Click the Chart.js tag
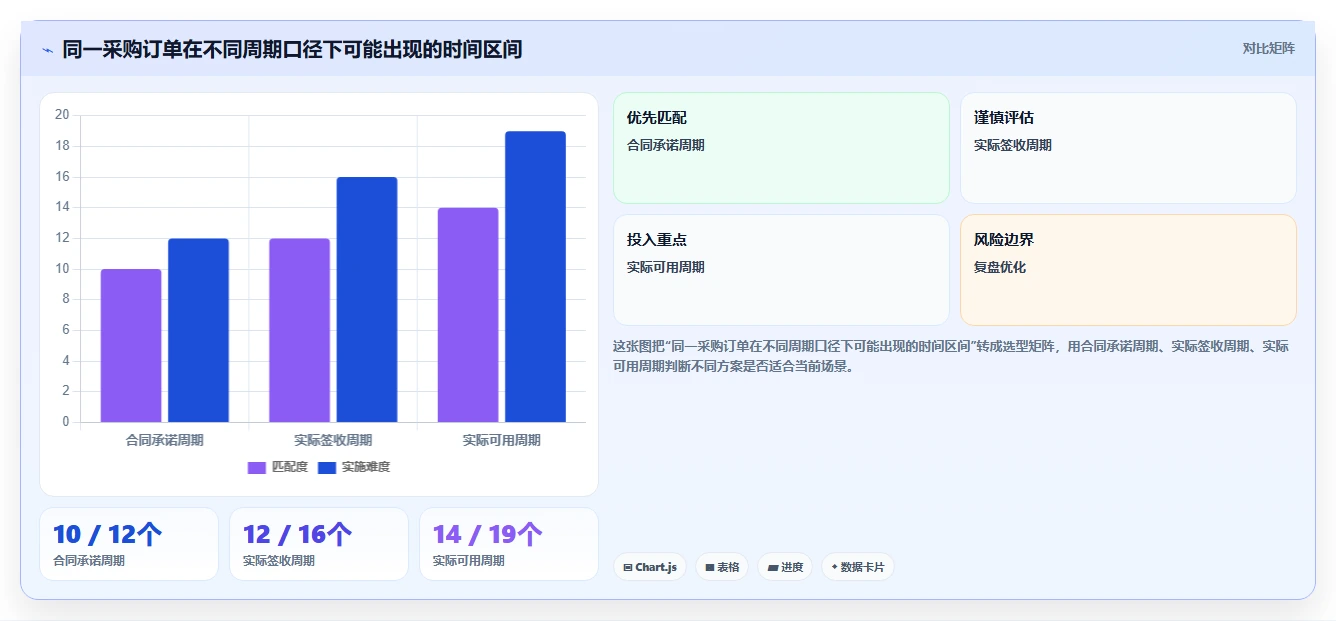 point(650,567)
